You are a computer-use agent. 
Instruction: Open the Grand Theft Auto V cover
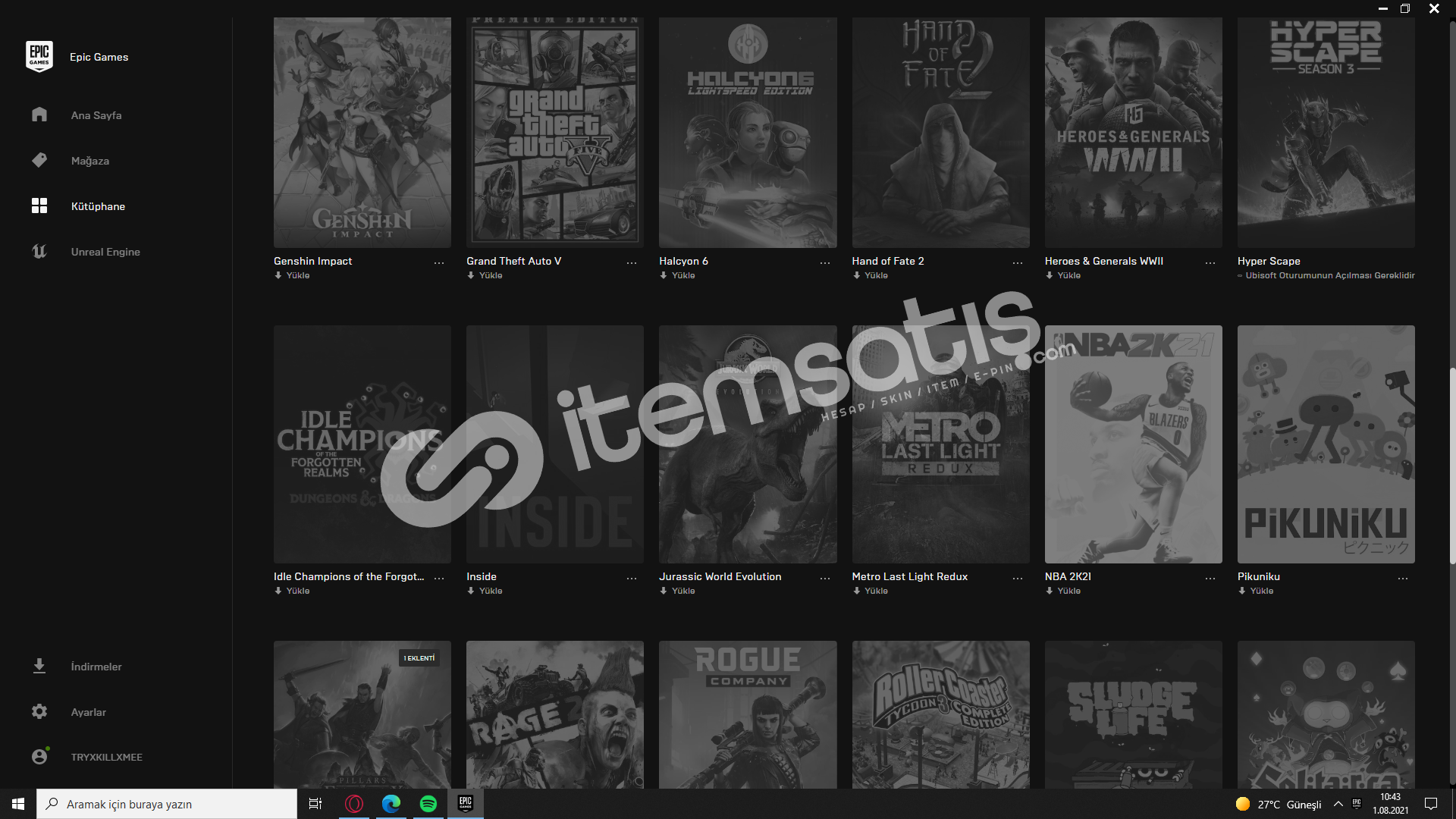coord(555,132)
